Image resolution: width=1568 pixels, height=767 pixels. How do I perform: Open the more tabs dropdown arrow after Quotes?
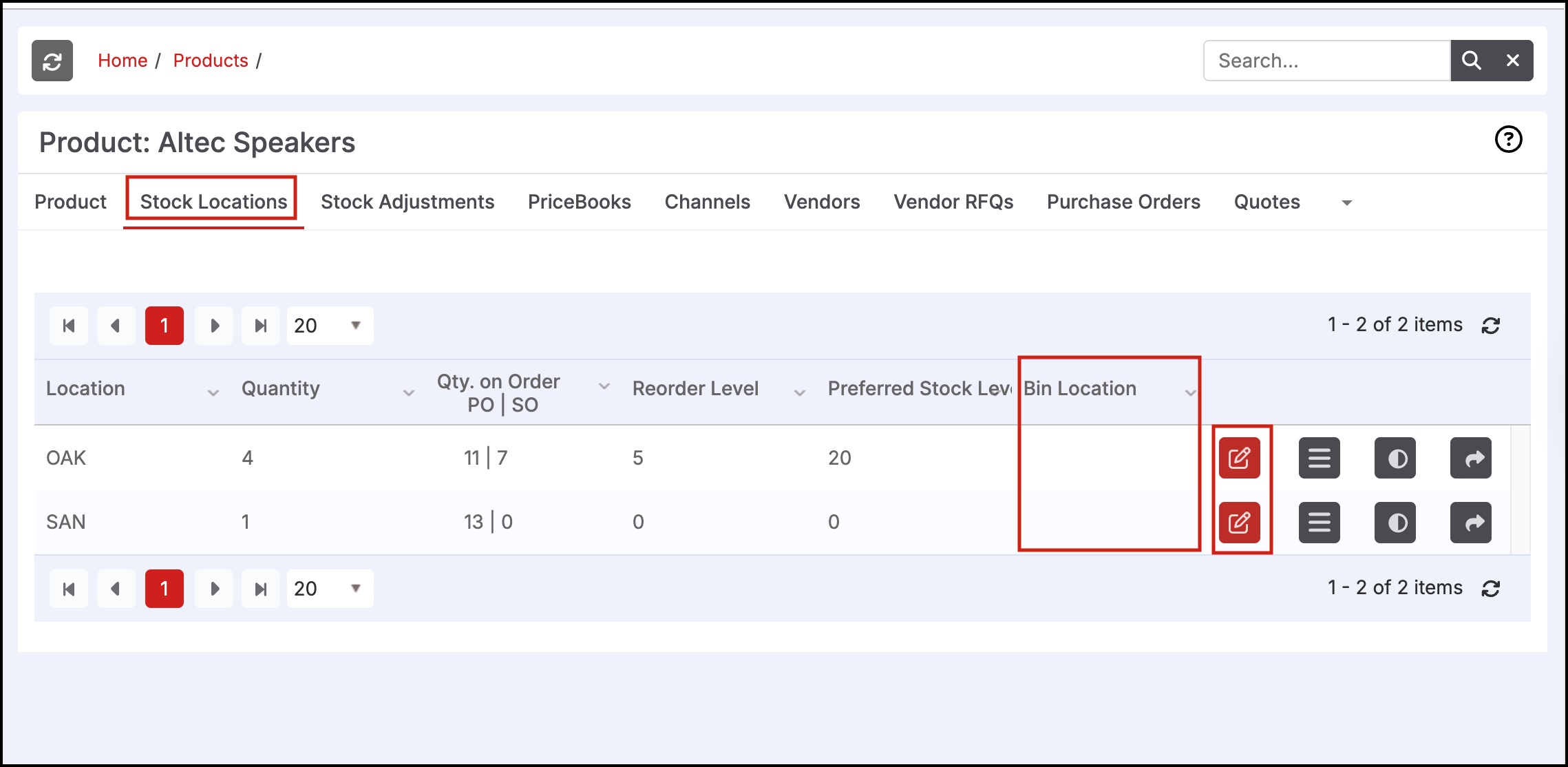click(x=1347, y=202)
